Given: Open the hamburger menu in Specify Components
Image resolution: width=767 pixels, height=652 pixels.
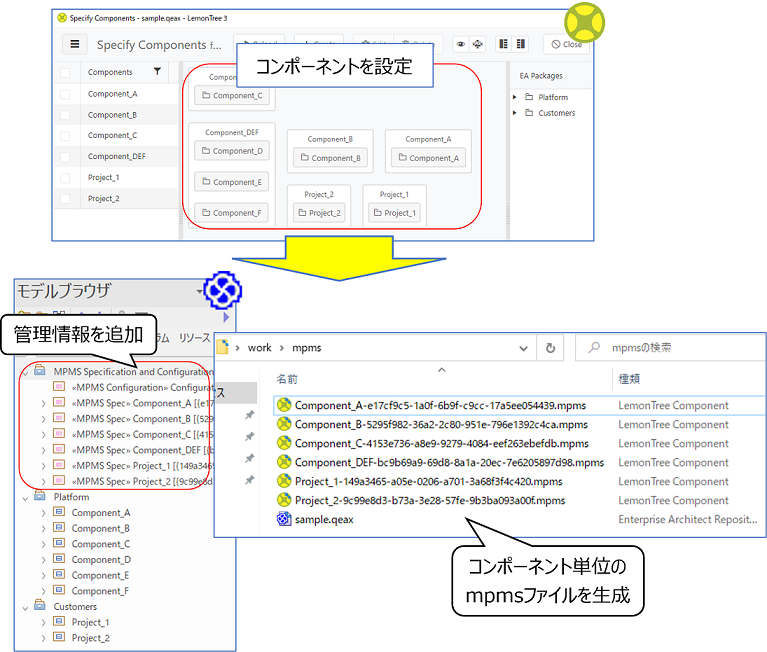Looking at the screenshot, I should (75, 44).
